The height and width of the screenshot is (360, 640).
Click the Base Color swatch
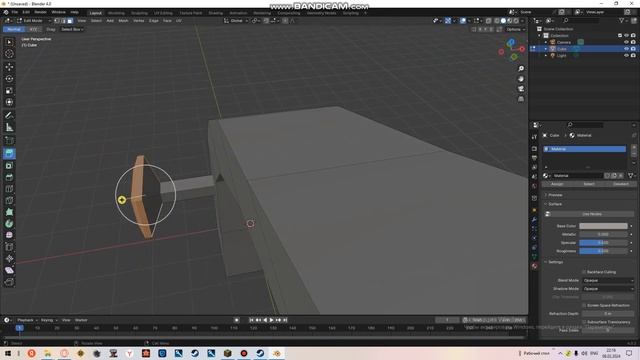(x=603, y=226)
